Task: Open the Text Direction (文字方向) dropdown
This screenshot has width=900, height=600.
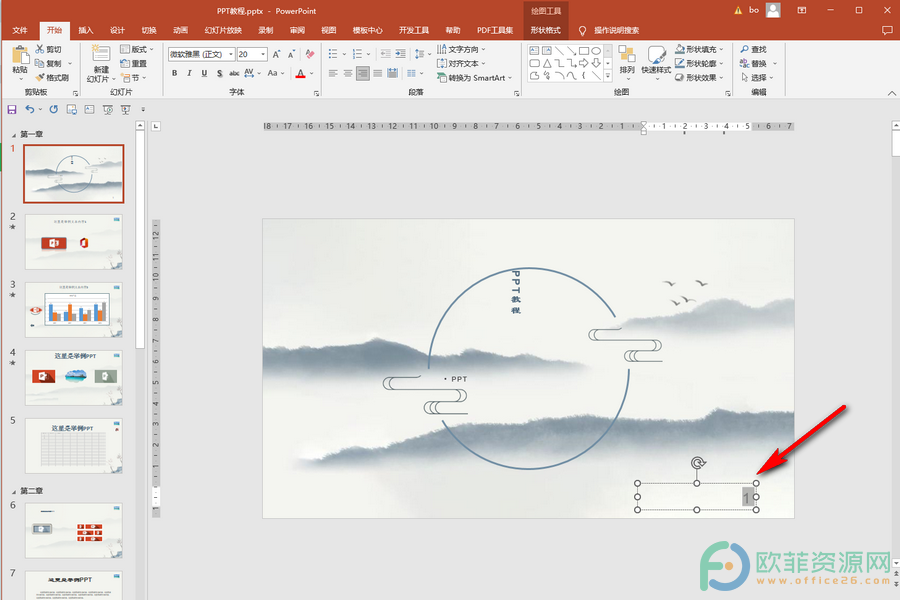Action: 461,49
